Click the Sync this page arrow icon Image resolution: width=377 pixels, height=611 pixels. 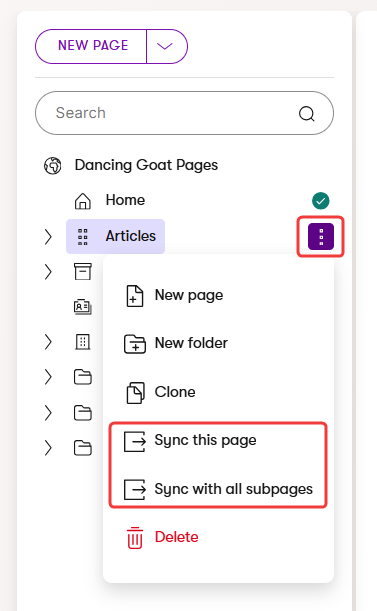(135, 441)
